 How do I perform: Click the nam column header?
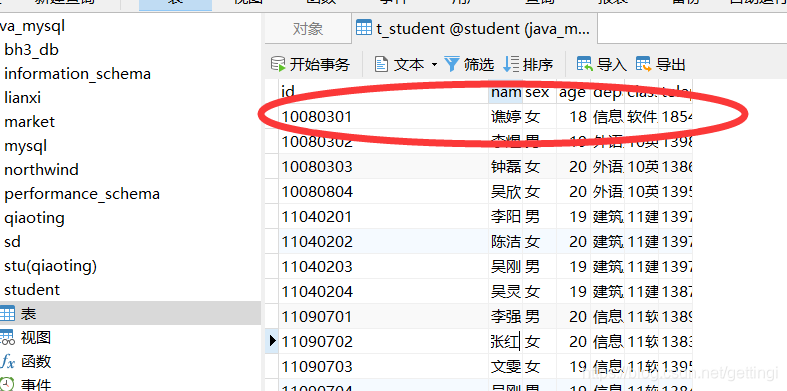click(505, 91)
